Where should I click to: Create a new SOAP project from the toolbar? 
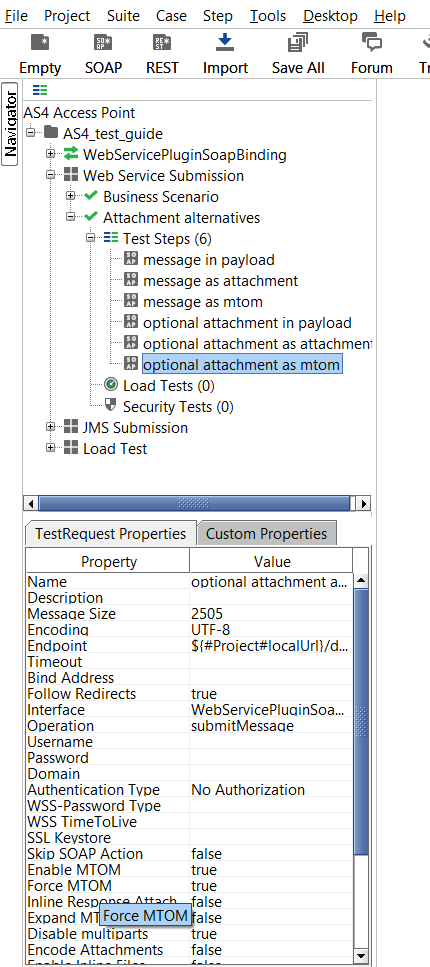click(103, 43)
